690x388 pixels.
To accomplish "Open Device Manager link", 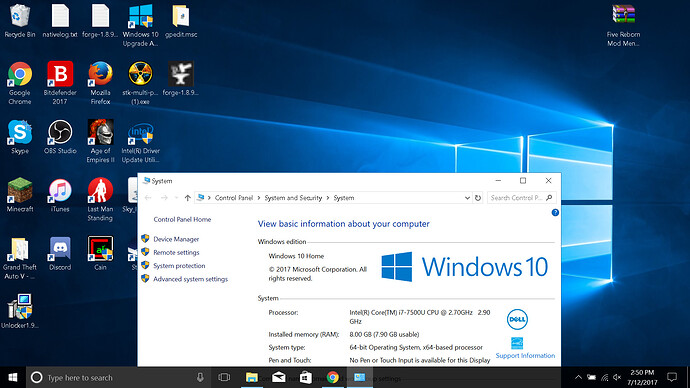I will coord(176,239).
